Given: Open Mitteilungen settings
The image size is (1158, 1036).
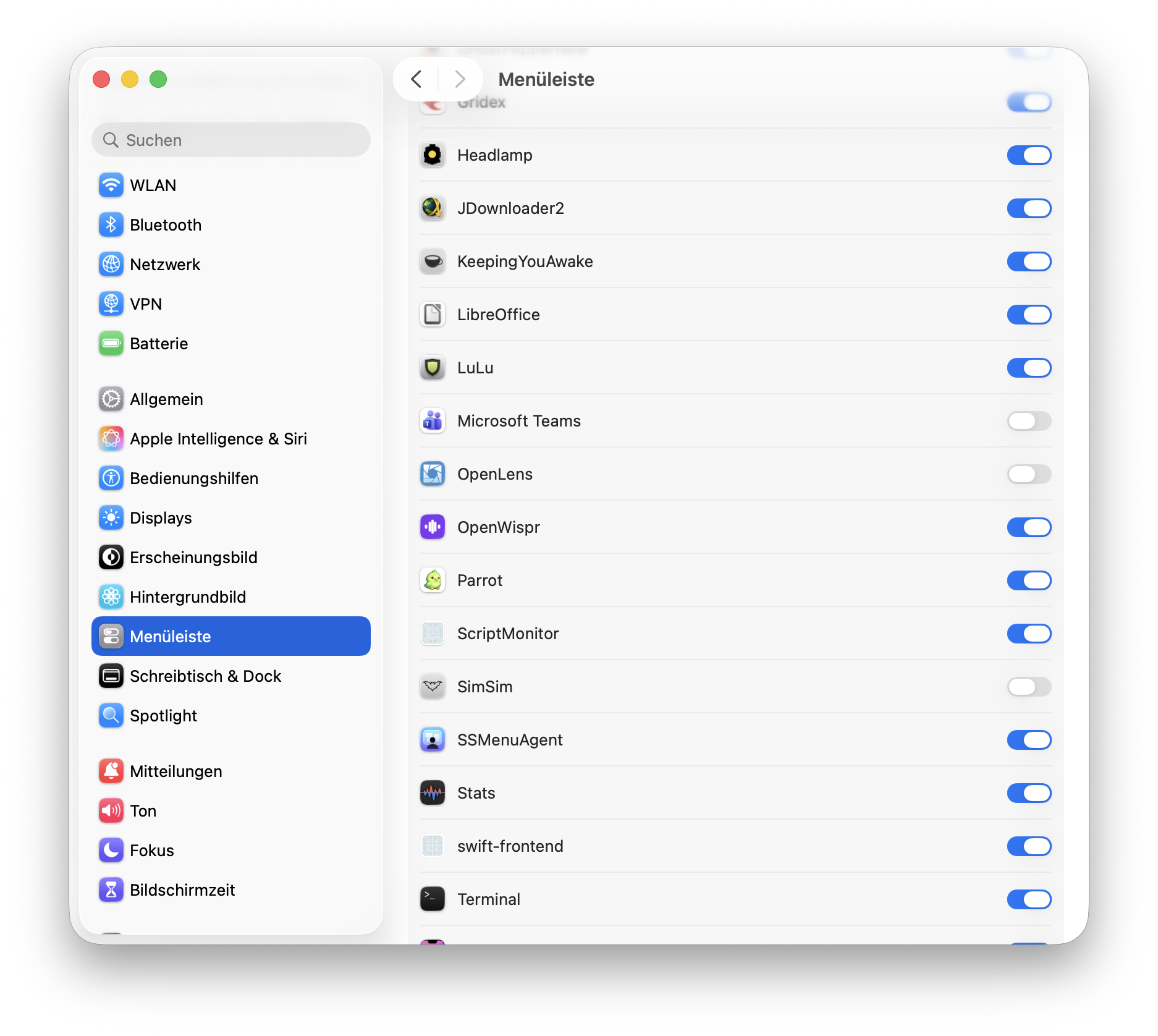Looking at the screenshot, I should click(231, 771).
